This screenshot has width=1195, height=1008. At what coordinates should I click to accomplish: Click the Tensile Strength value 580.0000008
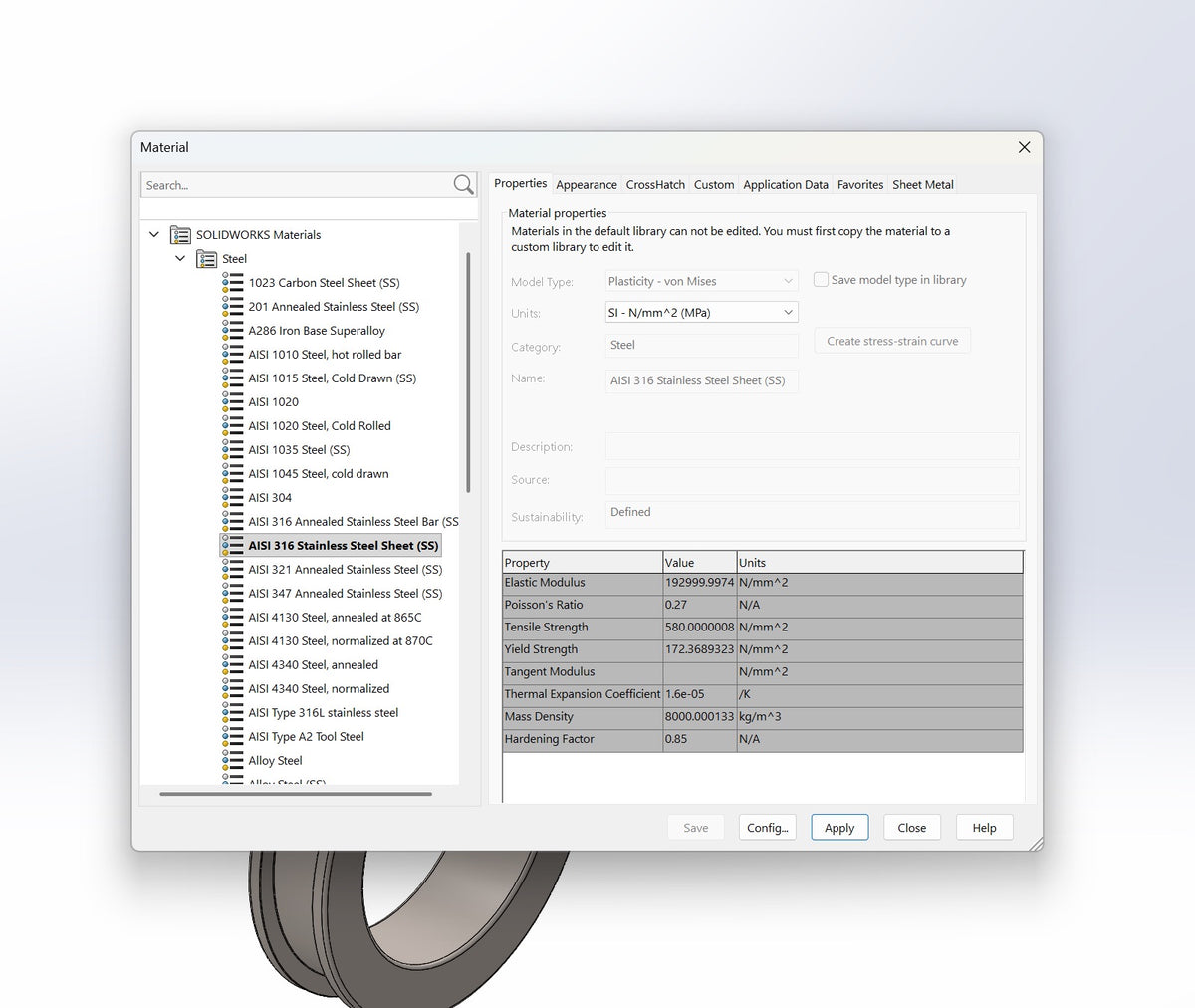(x=699, y=628)
